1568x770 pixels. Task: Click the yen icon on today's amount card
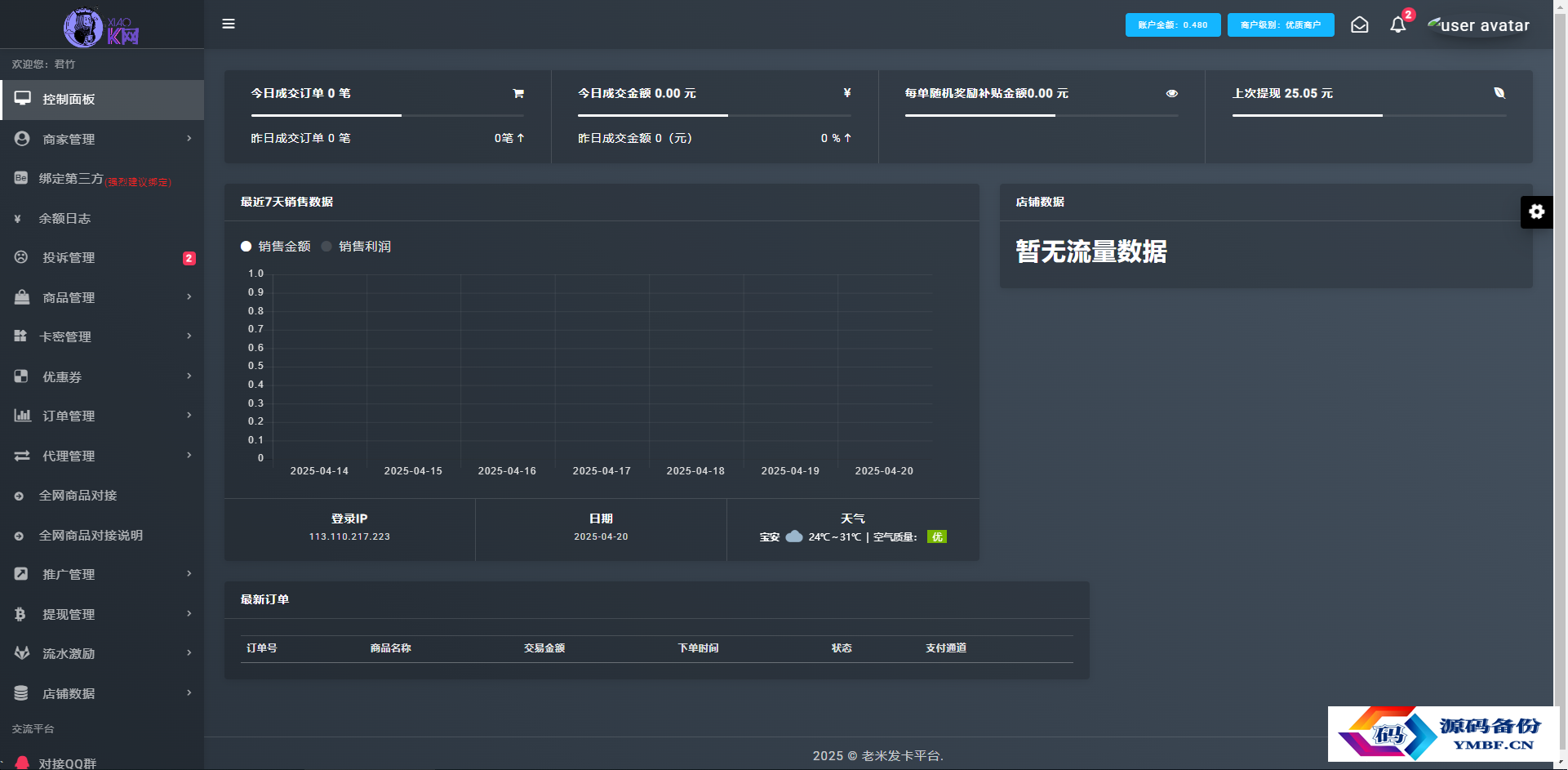[847, 93]
